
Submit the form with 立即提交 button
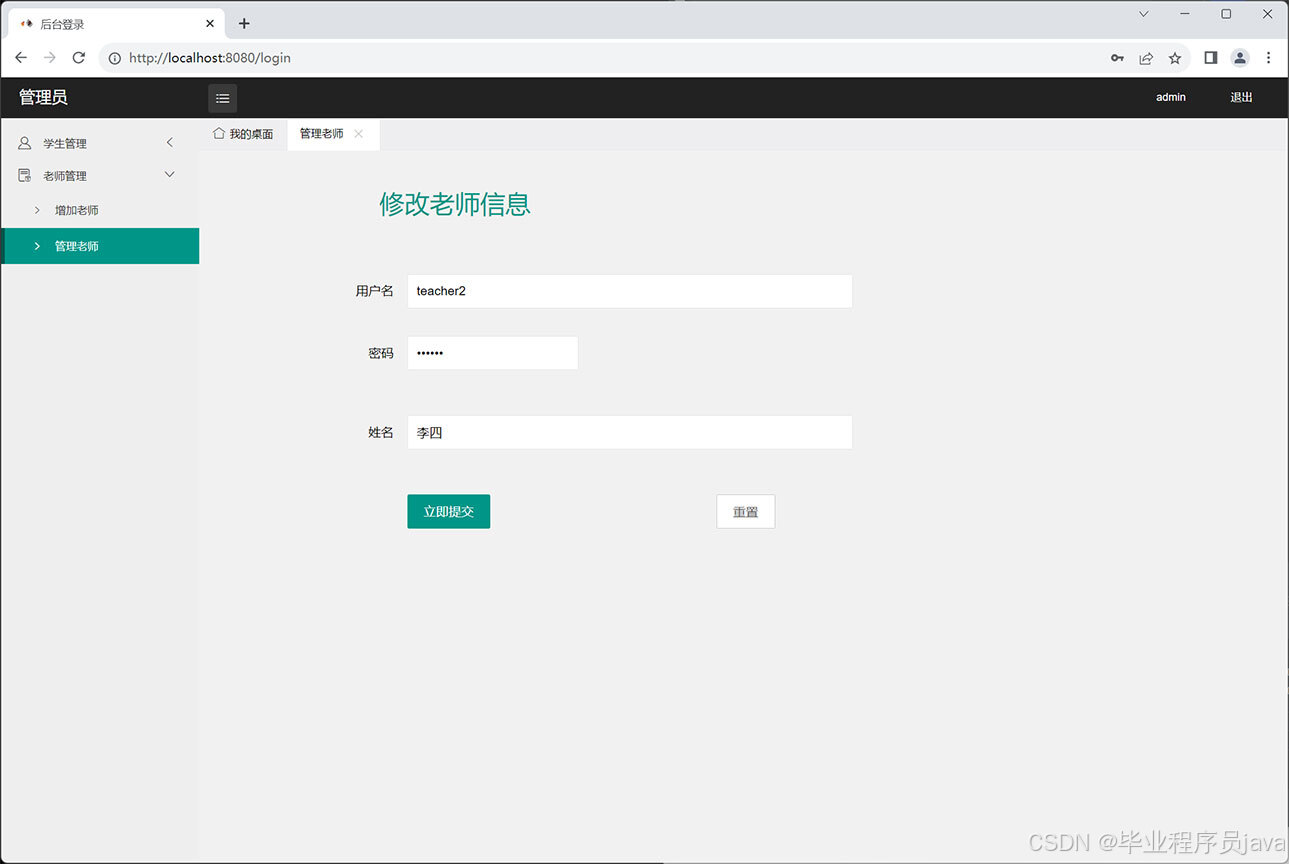coord(448,511)
